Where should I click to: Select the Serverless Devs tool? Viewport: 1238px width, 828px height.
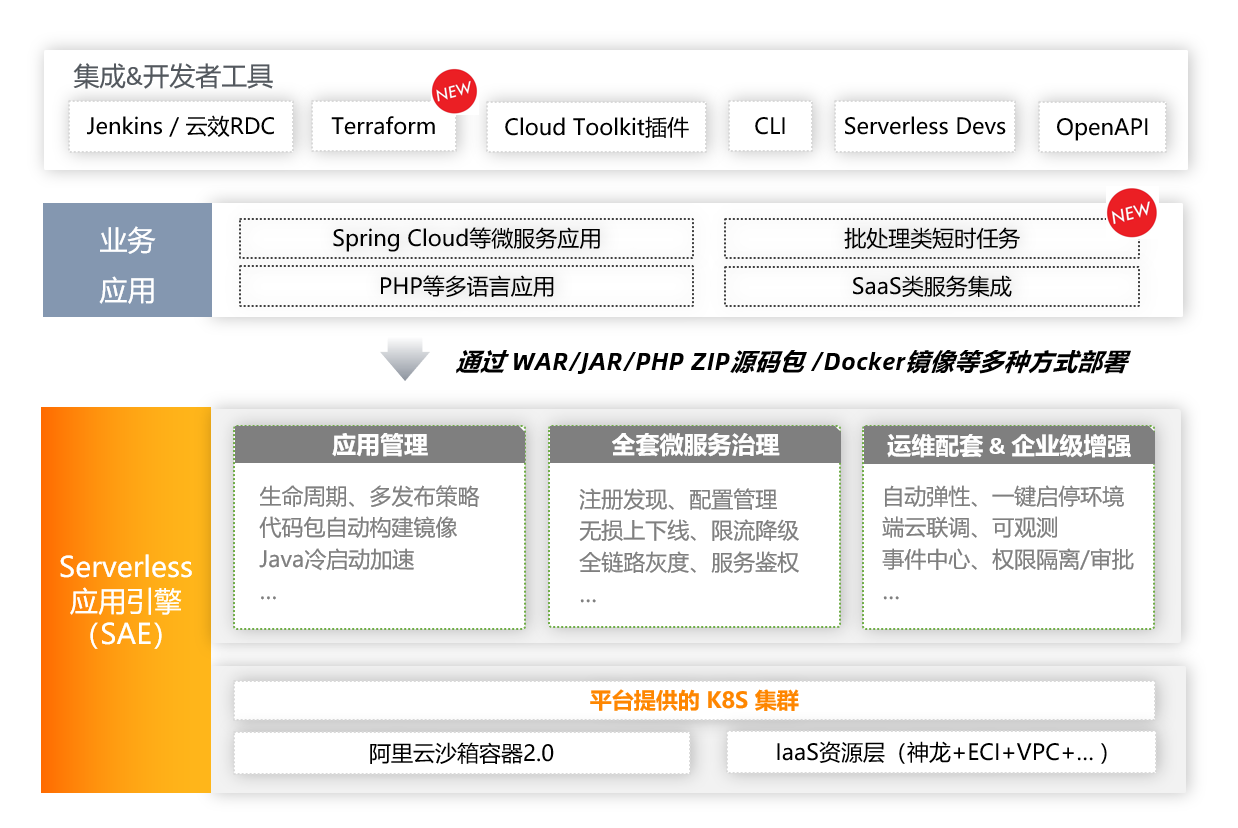tap(924, 126)
